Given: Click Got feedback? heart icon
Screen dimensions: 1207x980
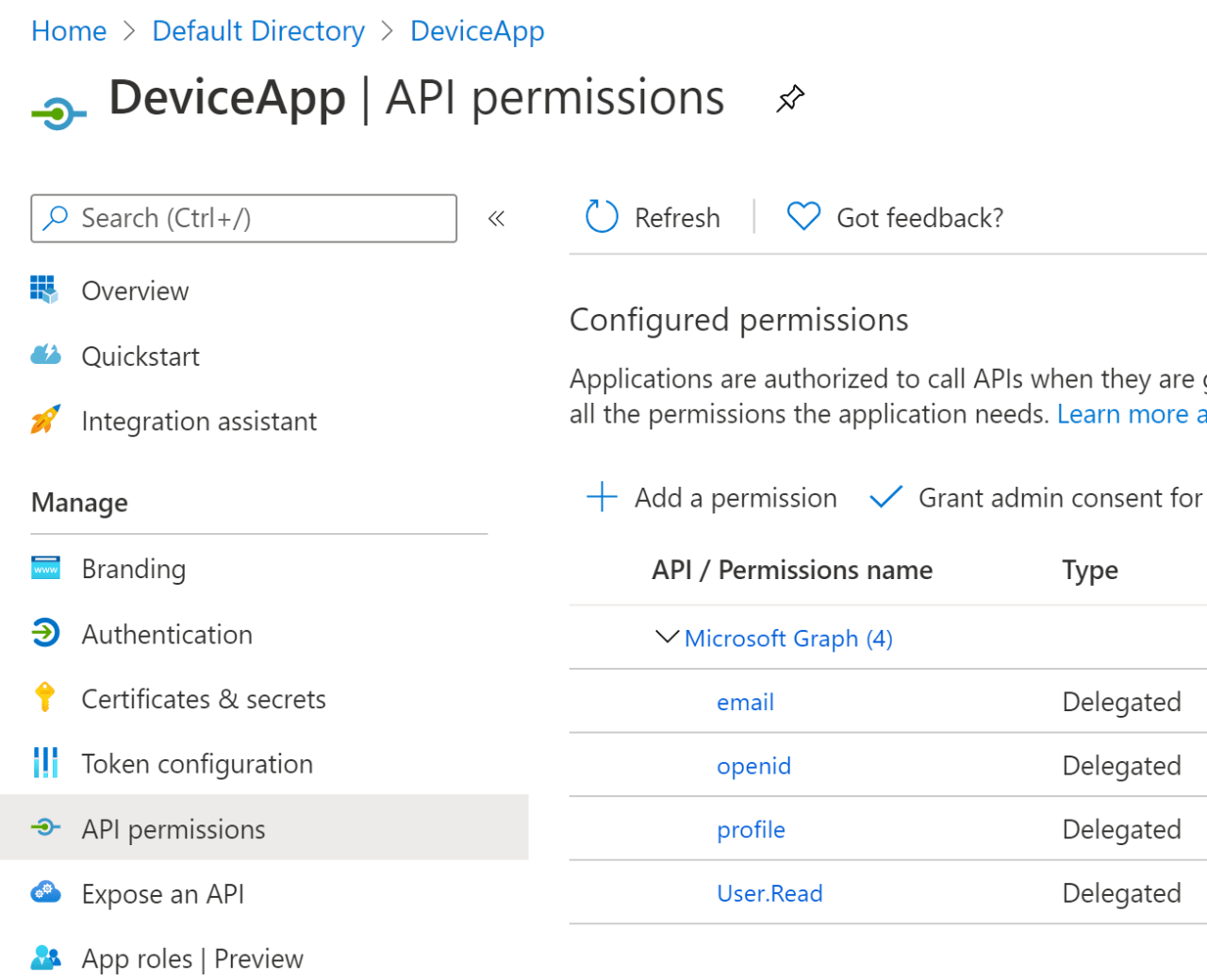Looking at the screenshot, I should point(802,217).
